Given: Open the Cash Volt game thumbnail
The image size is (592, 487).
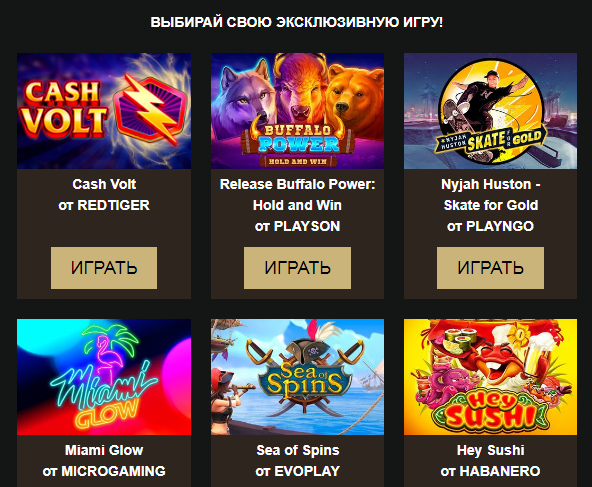Looking at the screenshot, I should coord(104,111).
